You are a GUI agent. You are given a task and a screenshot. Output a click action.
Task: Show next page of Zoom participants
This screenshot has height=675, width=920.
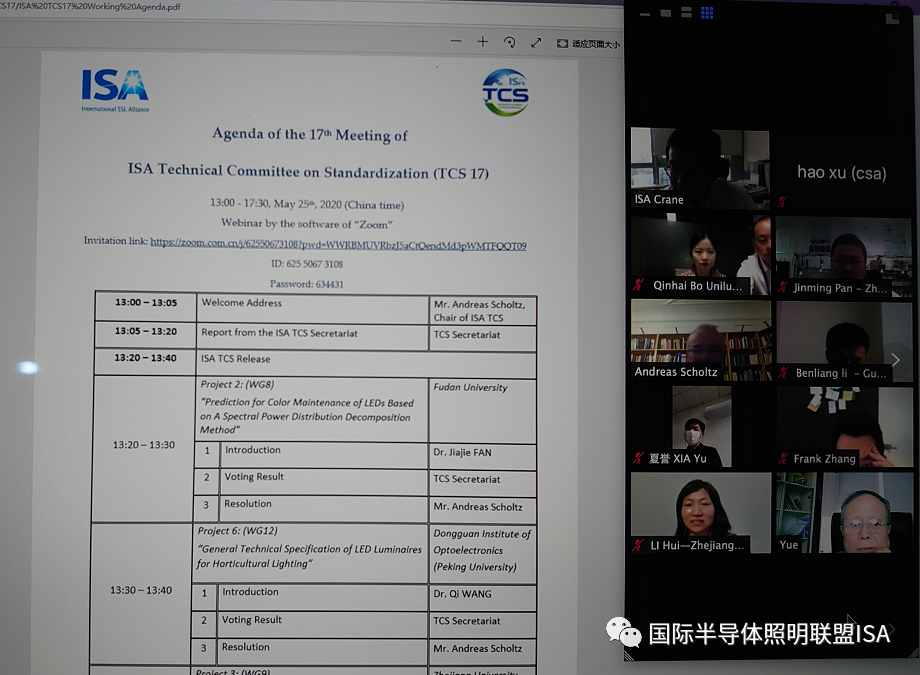[x=895, y=360]
